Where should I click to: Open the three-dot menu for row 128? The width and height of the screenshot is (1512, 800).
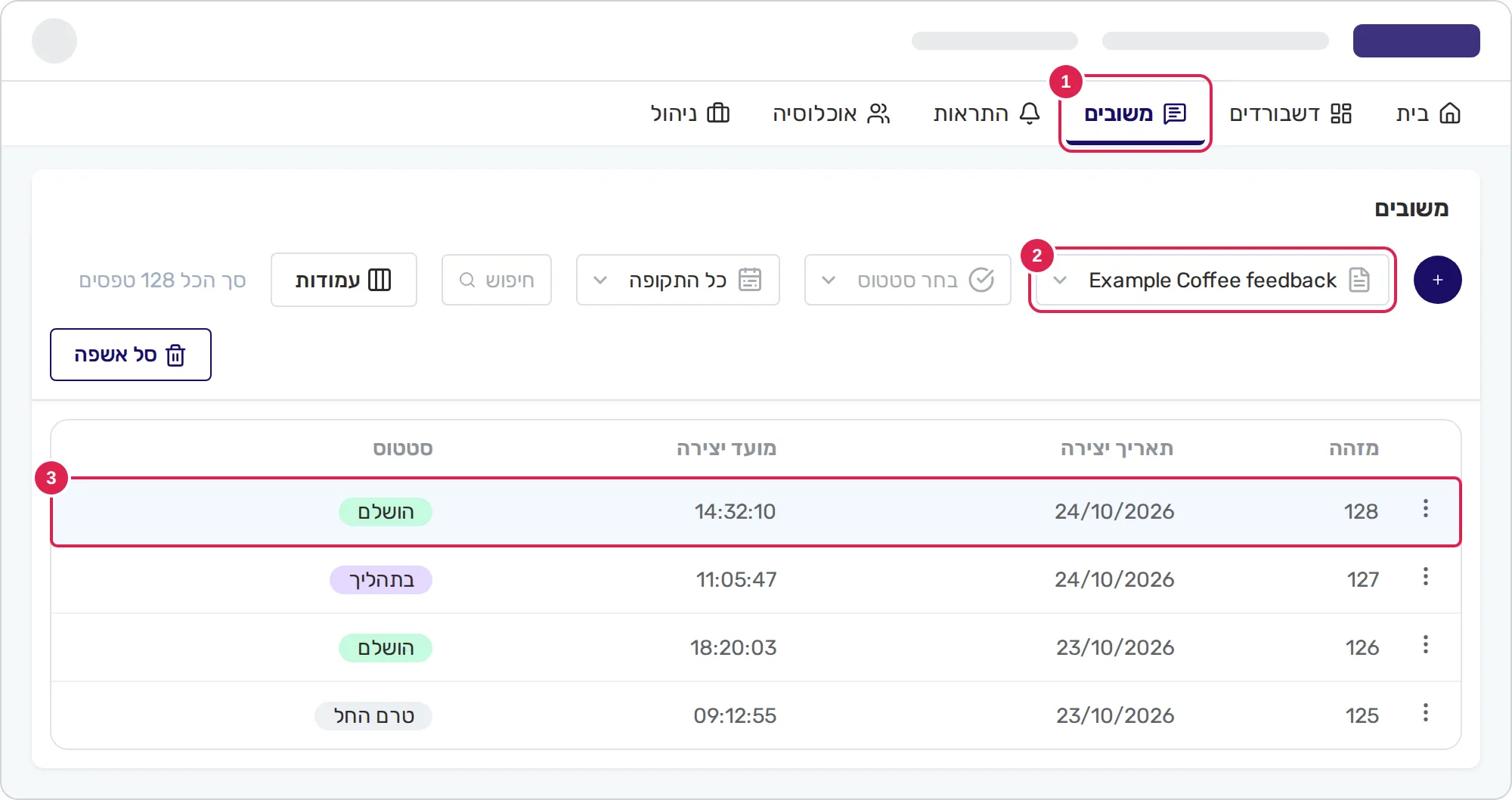point(1425,509)
